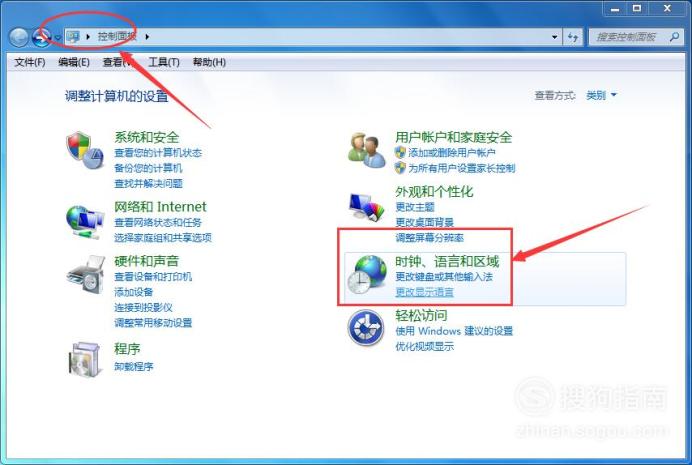
Task: Open the 类别 view-by dropdown
Action: coord(601,95)
